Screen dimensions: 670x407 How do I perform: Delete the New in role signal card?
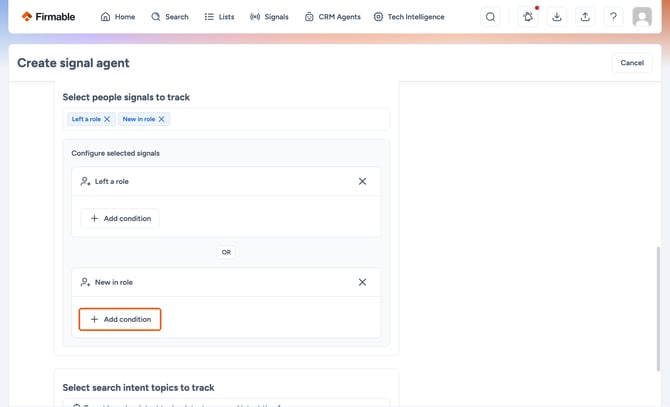362,282
